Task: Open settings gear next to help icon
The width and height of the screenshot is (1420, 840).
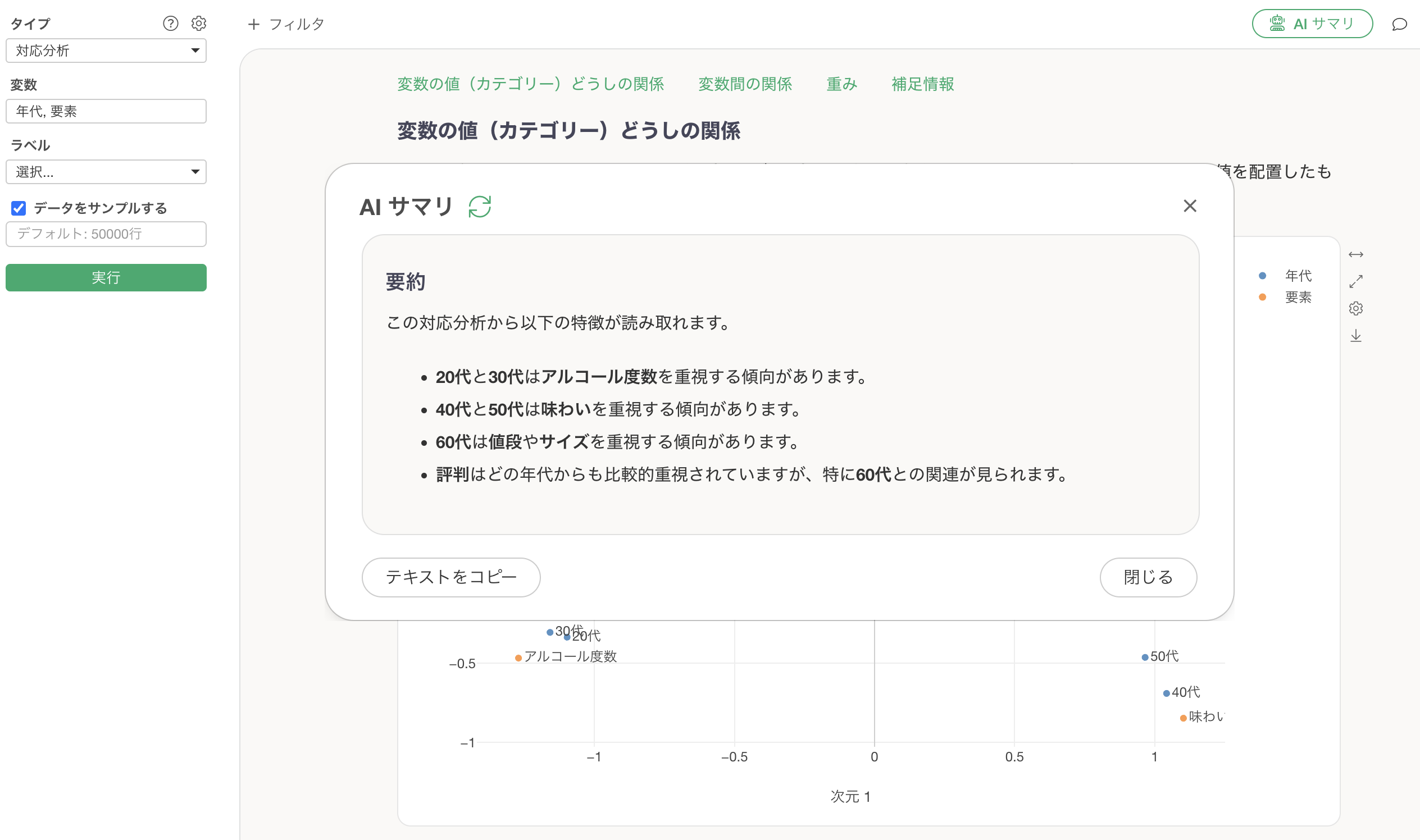Action: point(198,23)
